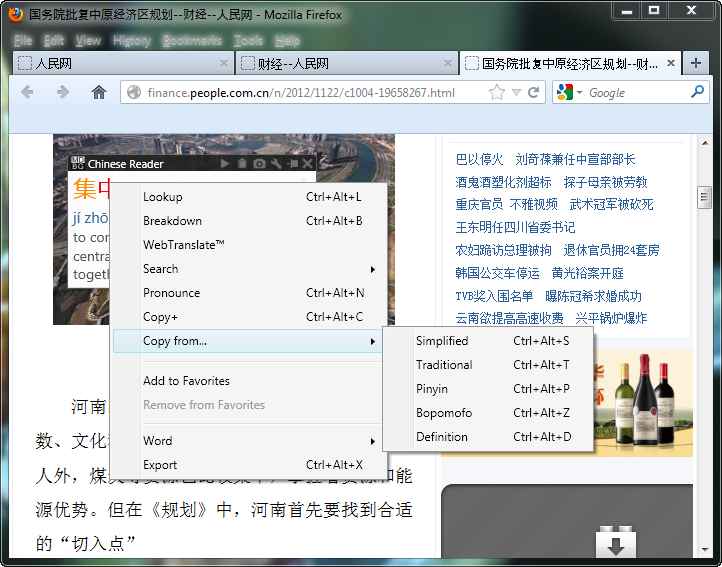Choose Pronounce menu entry
The width and height of the screenshot is (722, 567).
(248, 293)
